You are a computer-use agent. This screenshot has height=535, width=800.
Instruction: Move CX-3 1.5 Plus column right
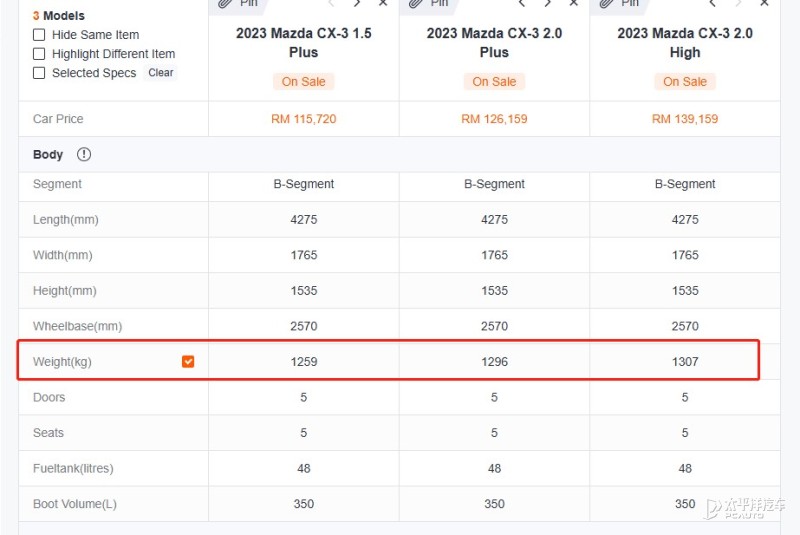tap(357, 3)
